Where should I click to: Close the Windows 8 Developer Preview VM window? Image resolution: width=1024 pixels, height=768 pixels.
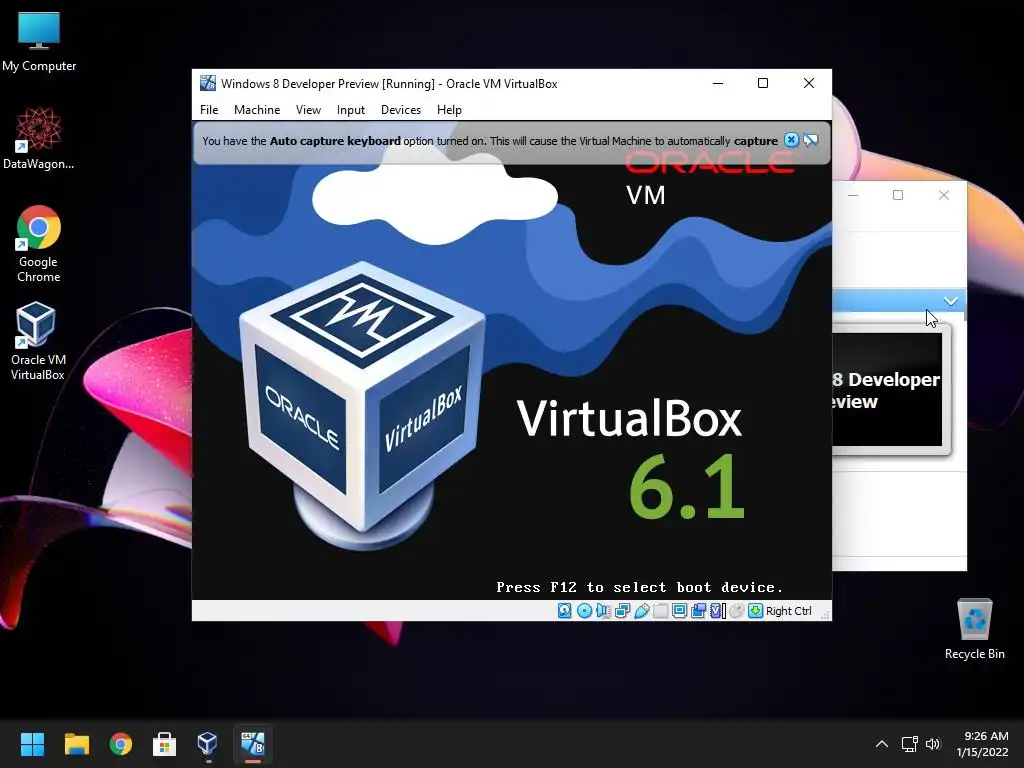pos(808,84)
